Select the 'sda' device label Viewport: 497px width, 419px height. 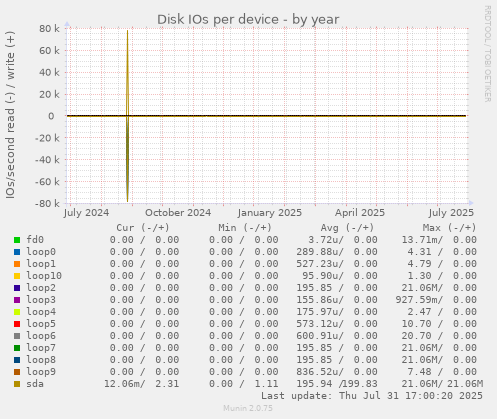tap(35, 384)
